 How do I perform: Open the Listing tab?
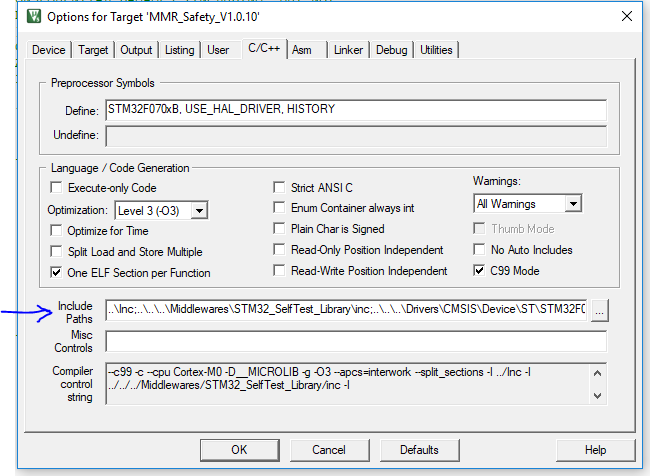tap(179, 50)
